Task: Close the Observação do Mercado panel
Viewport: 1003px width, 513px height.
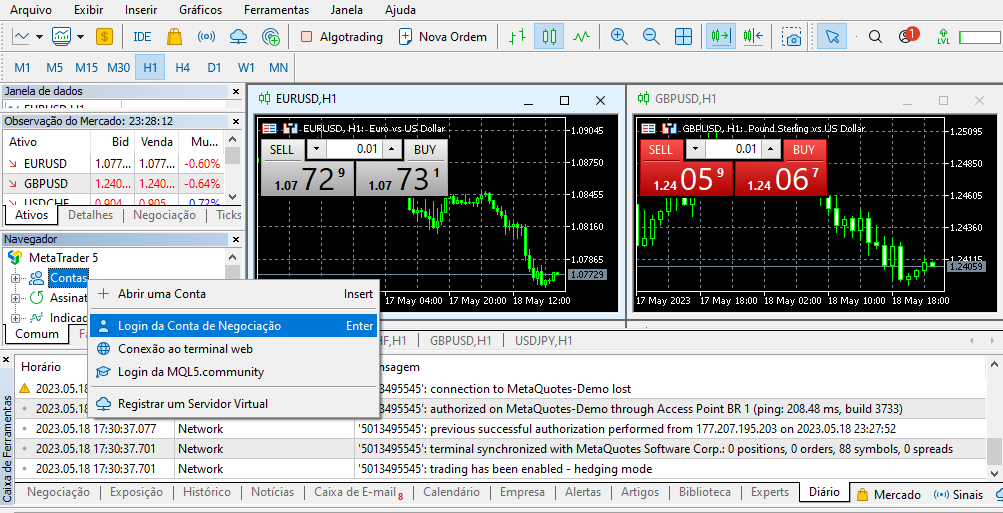Action: 235,121
